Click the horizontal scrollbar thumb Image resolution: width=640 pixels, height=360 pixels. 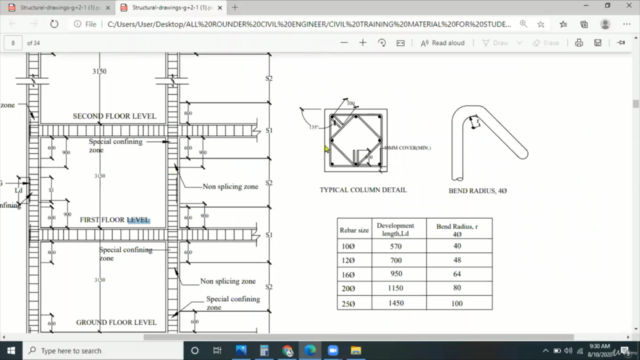tap(358, 337)
